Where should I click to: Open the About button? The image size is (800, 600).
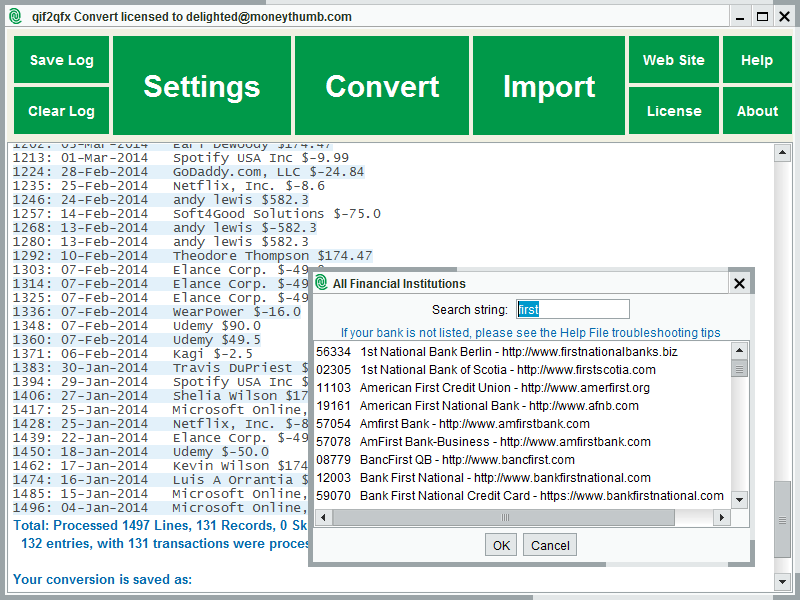pyautogui.click(x=757, y=111)
